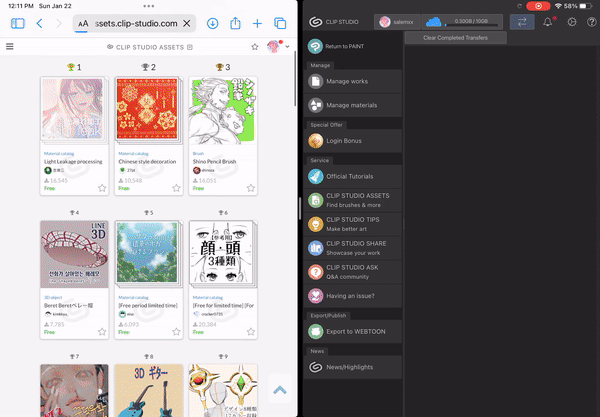Open Manage materials
The image size is (600, 417).
point(352,105)
